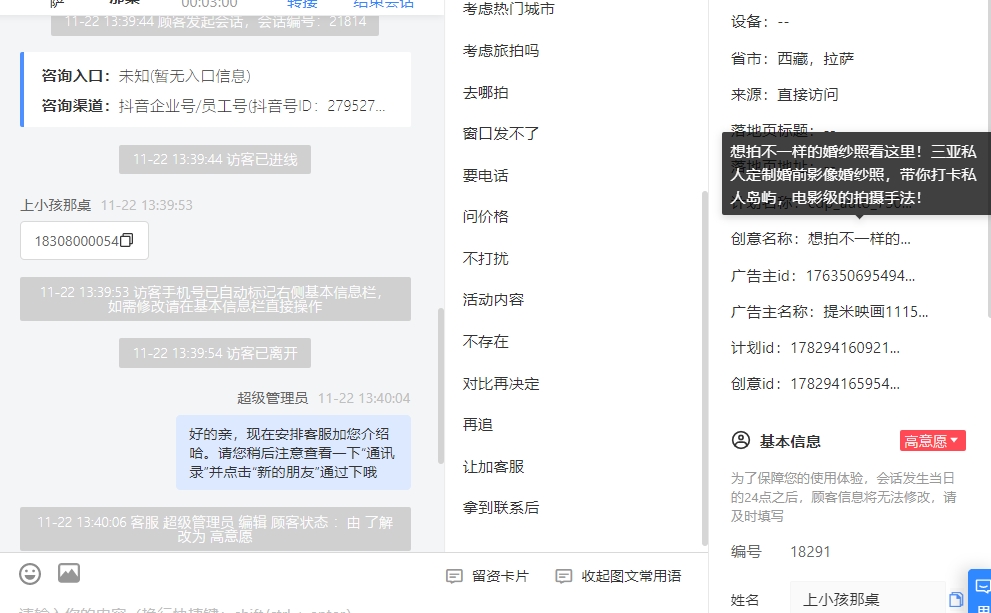Click the 顾客状态 change notice

215,529
